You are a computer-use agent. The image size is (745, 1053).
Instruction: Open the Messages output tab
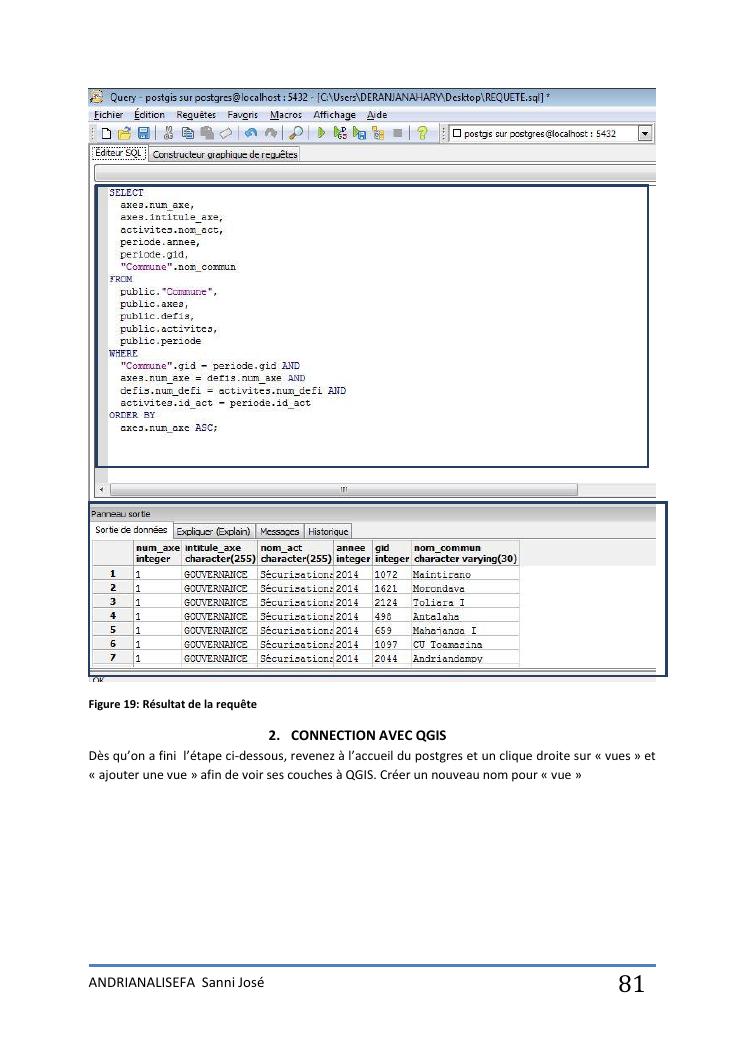pyautogui.click(x=279, y=532)
